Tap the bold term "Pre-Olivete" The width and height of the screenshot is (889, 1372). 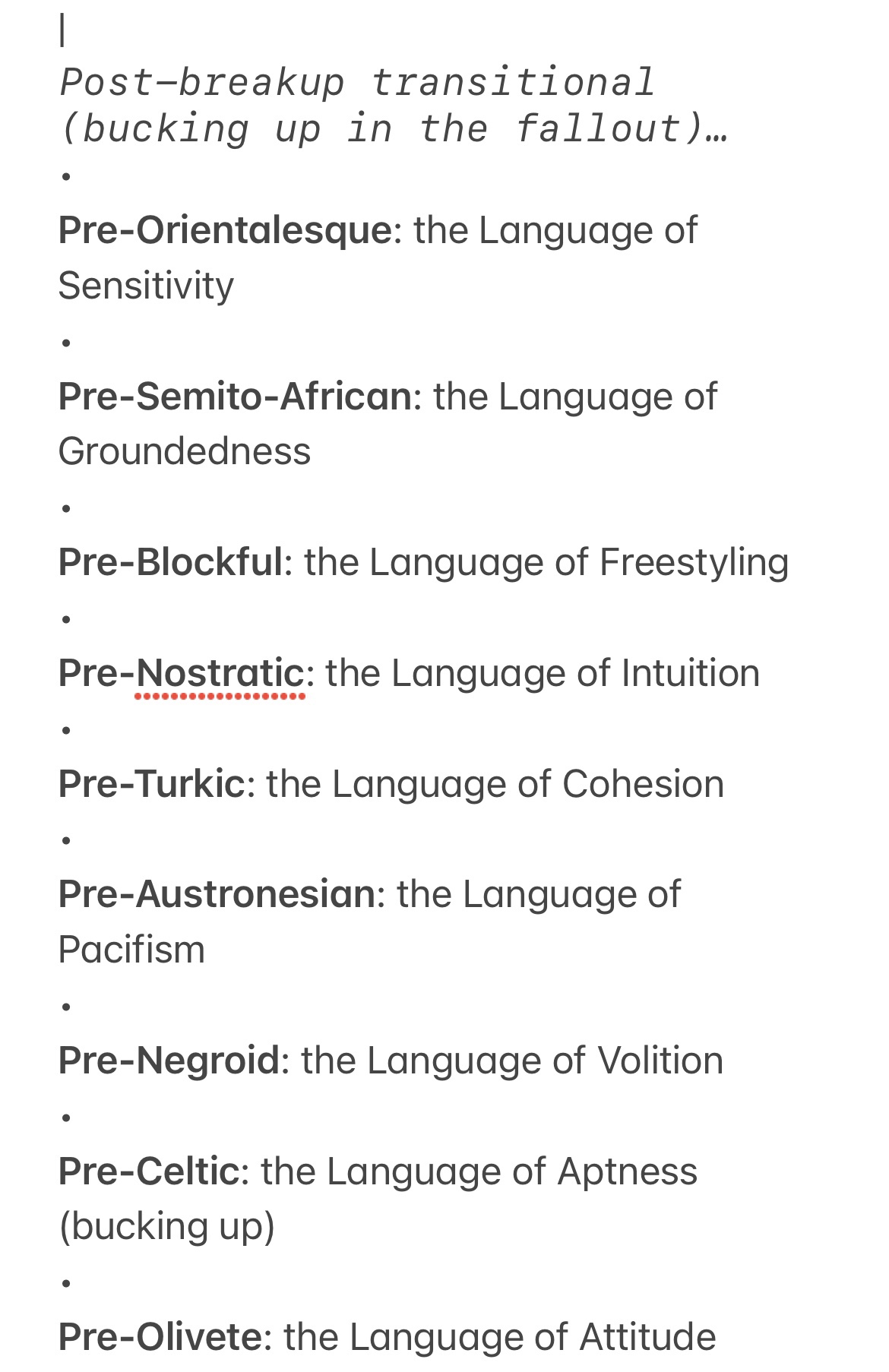pyautogui.click(x=160, y=1337)
